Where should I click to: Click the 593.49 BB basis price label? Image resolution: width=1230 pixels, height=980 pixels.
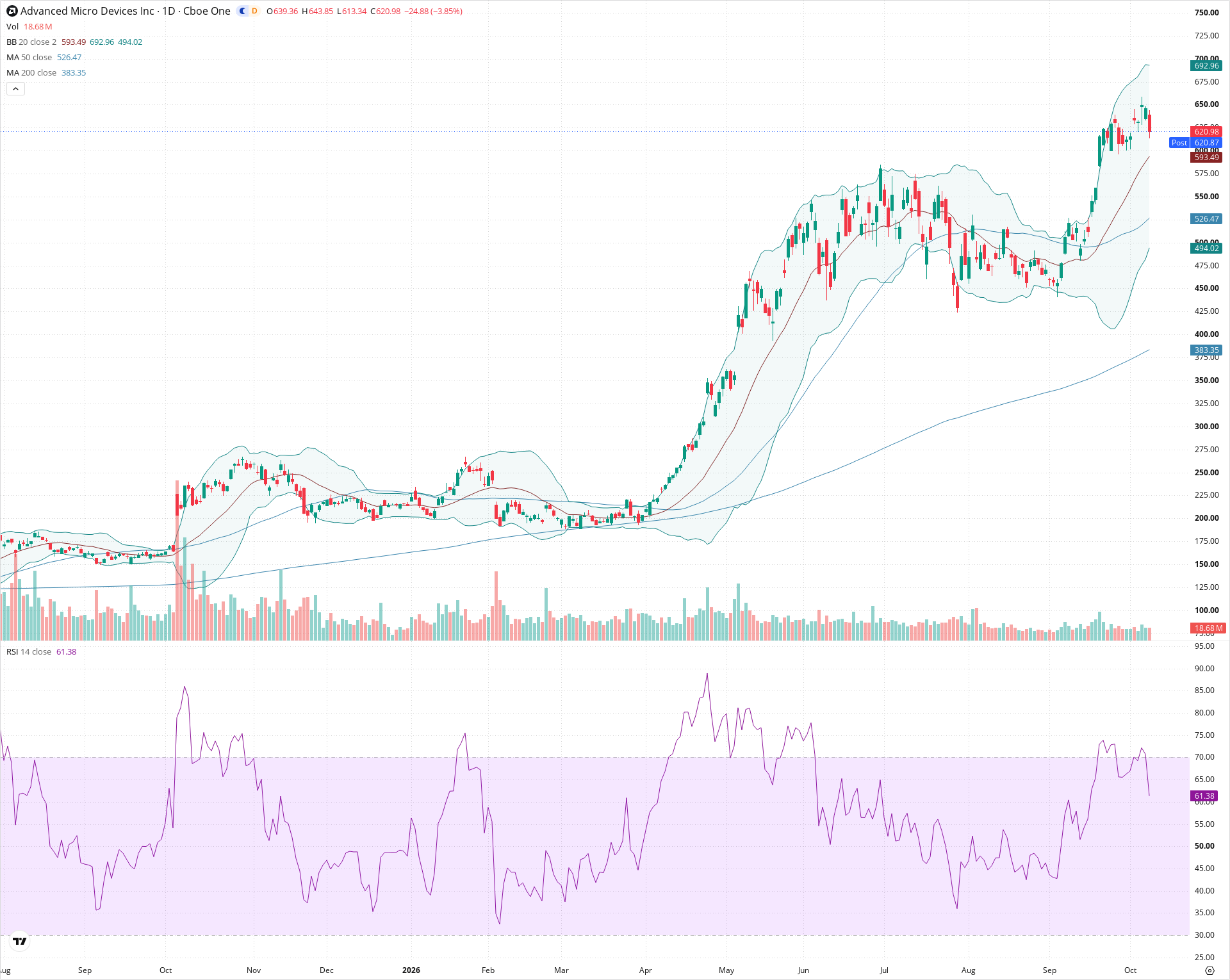click(x=1206, y=158)
